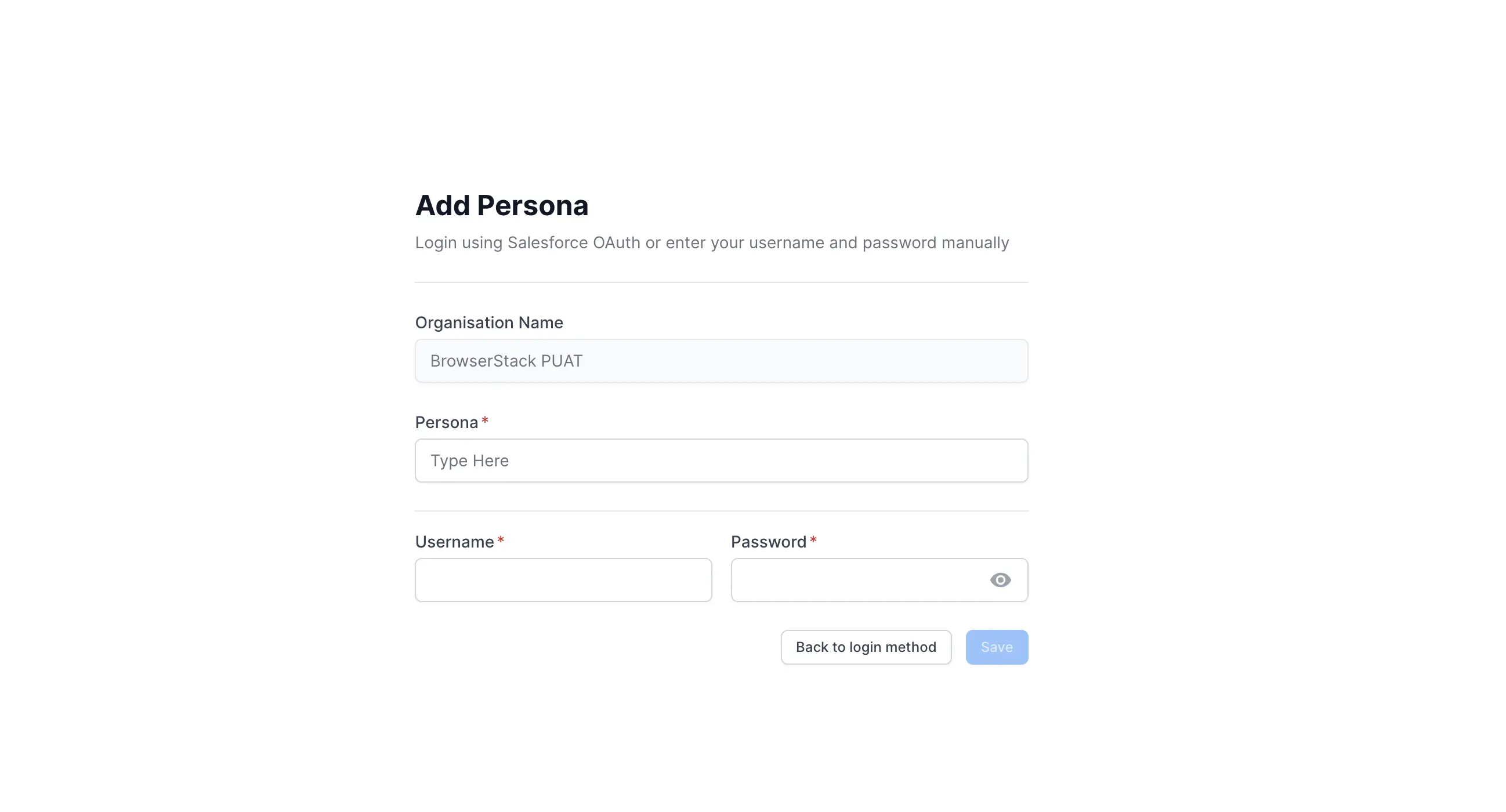Image resolution: width=1506 pixels, height=812 pixels.
Task: Click the Salesforce OAuth description text
Action: click(711, 242)
